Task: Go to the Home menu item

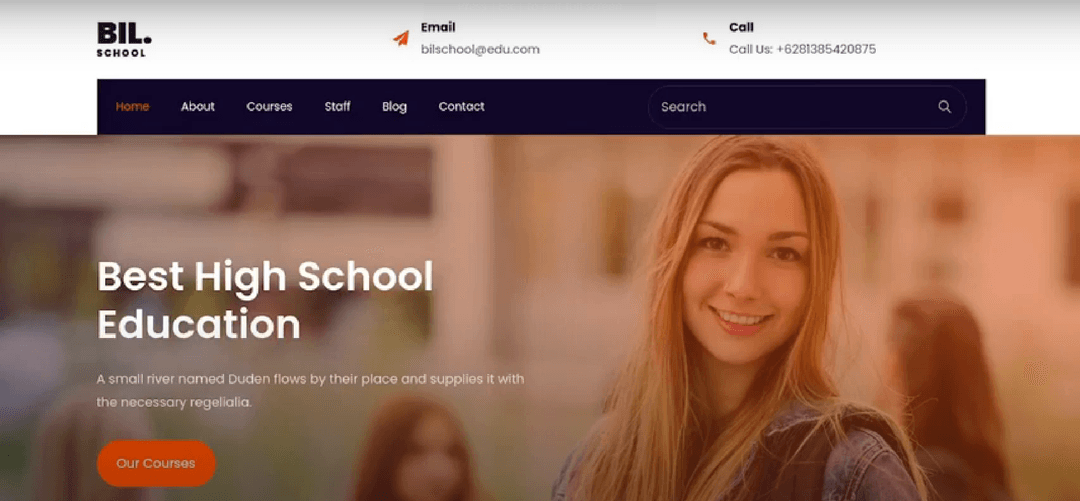Action: coord(132,107)
